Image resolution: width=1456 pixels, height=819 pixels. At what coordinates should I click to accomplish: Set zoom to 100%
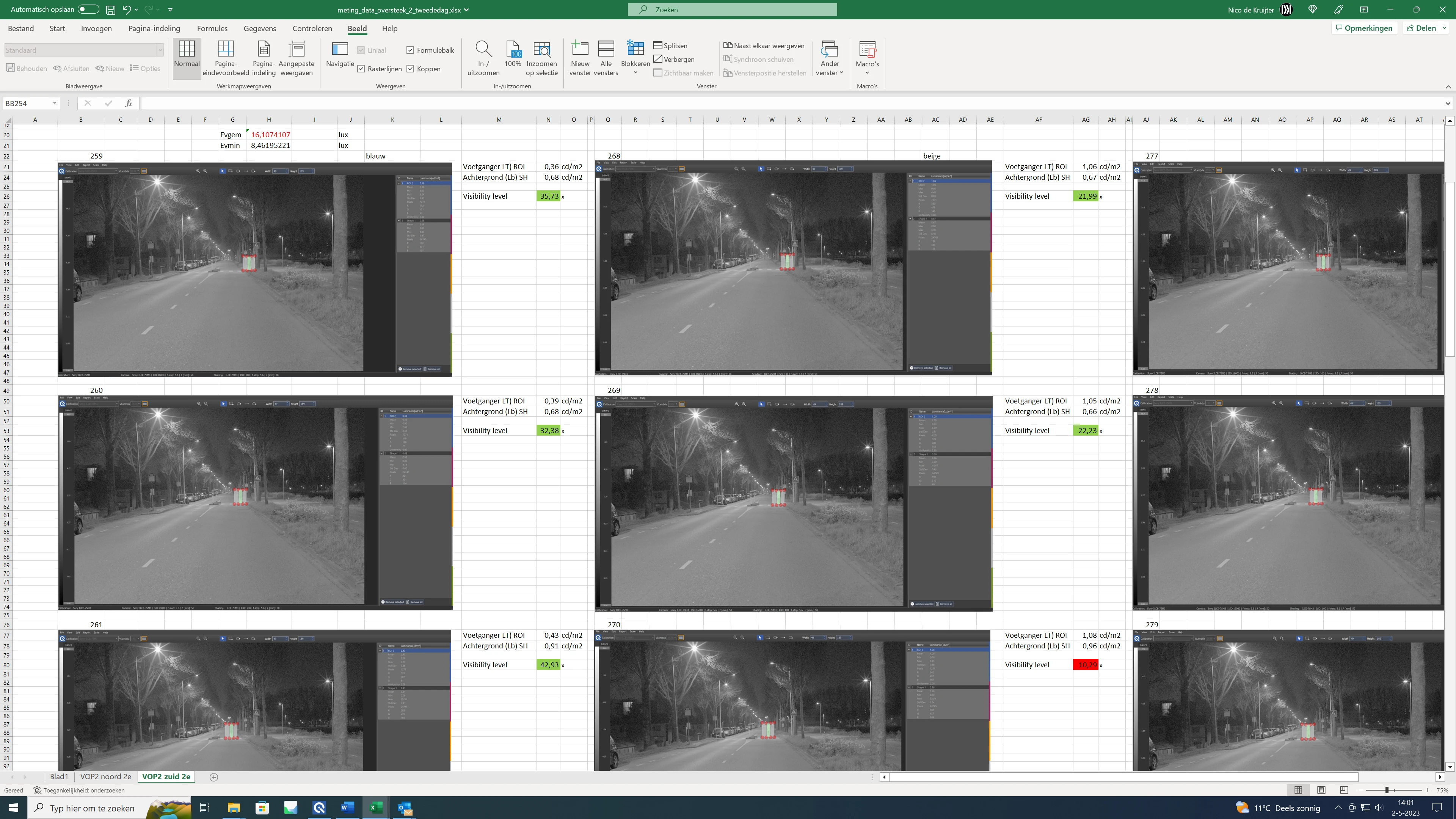[x=513, y=54]
